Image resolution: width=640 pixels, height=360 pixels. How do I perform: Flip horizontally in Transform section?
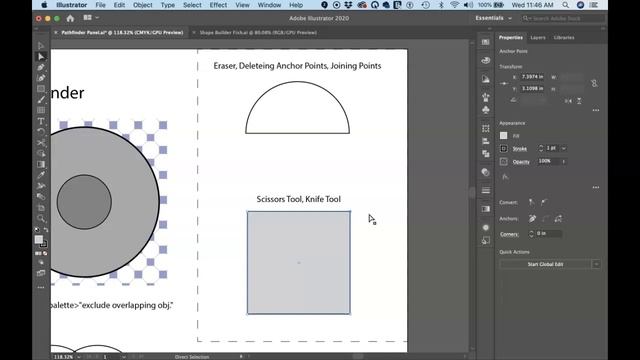coord(568,101)
